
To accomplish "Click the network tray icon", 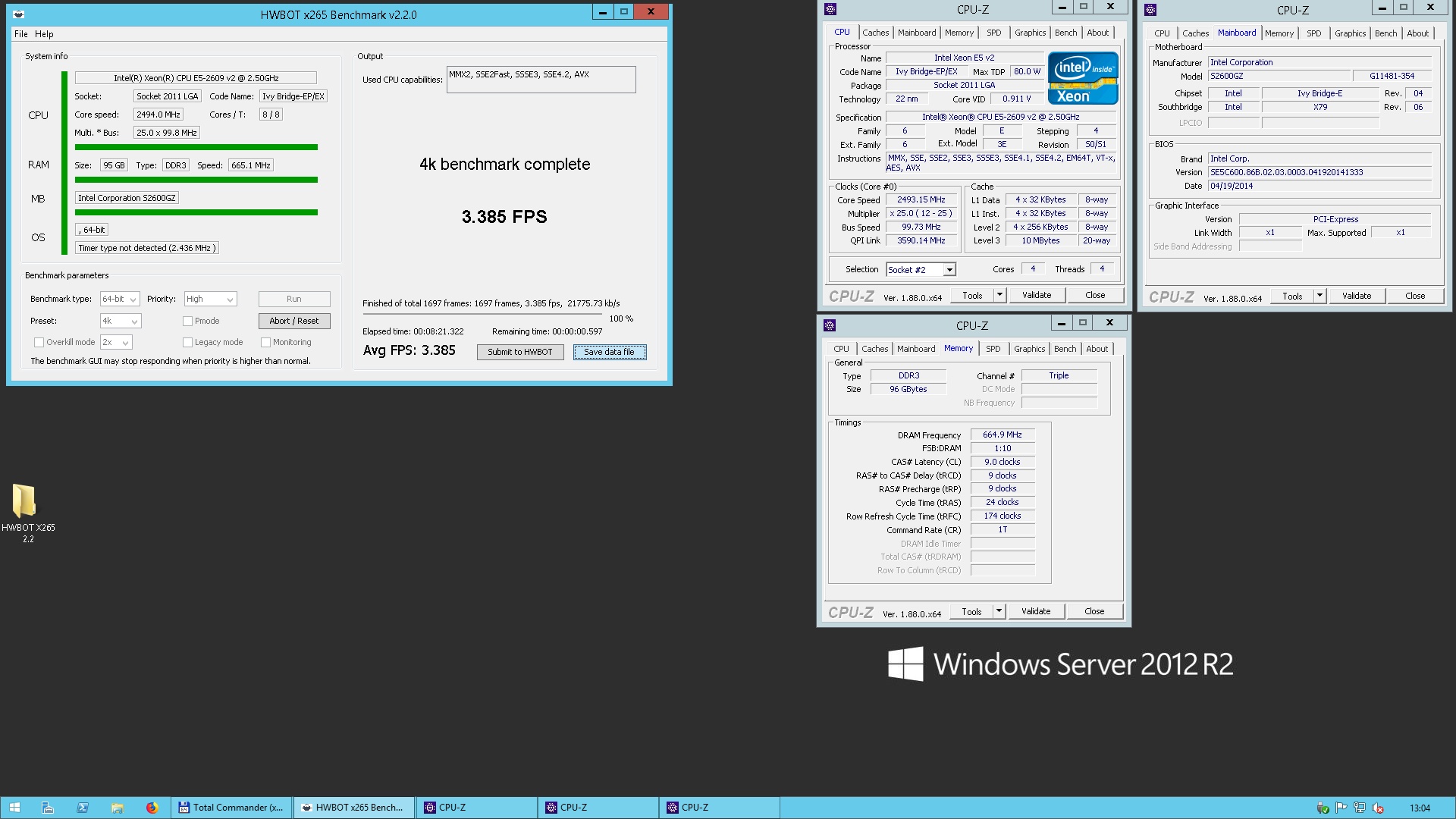I will point(1359,808).
